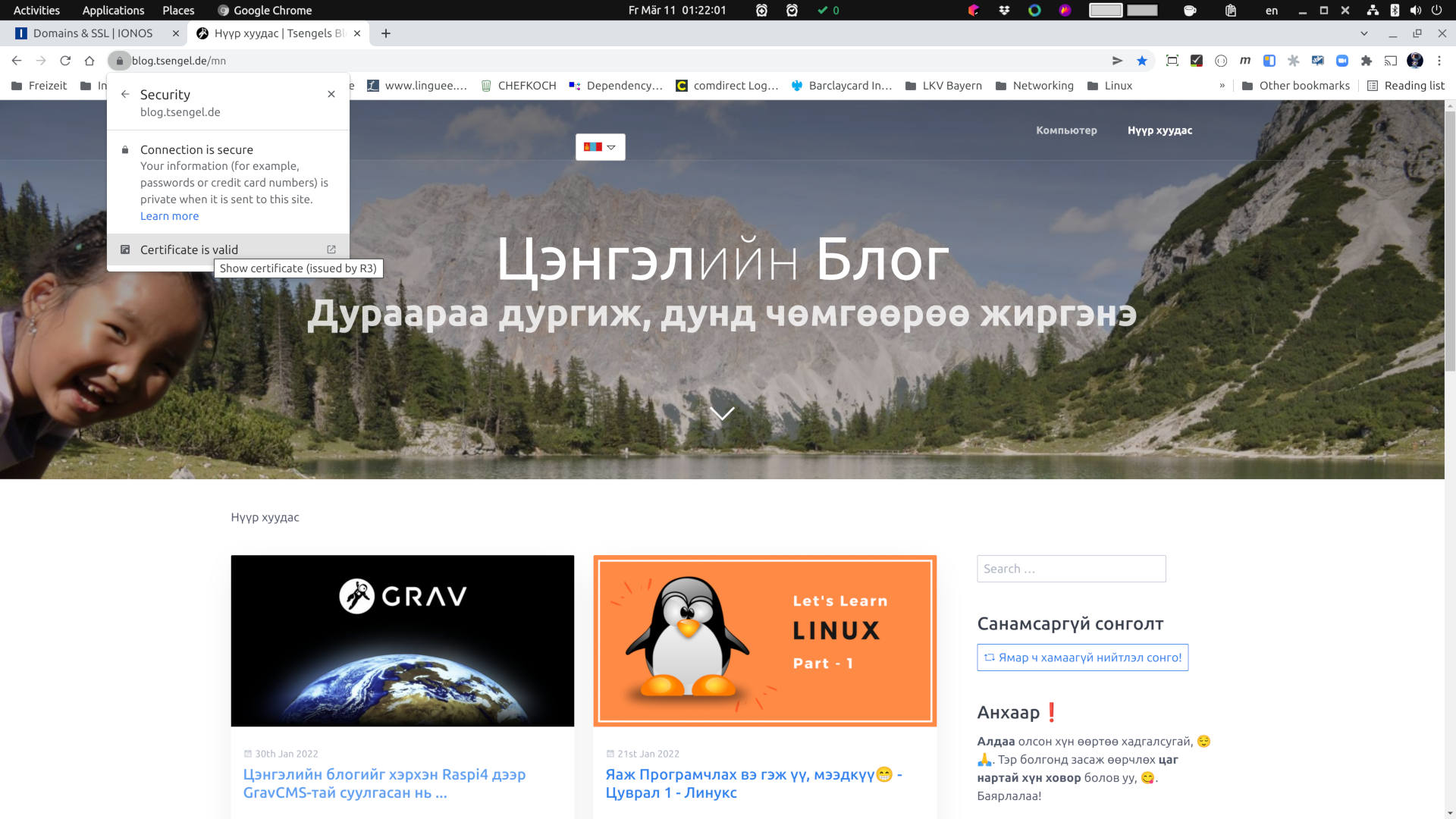Open the Zoom extension icon
Image resolution: width=1456 pixels, height=819 pixels.
click(x=1342, y=61)
